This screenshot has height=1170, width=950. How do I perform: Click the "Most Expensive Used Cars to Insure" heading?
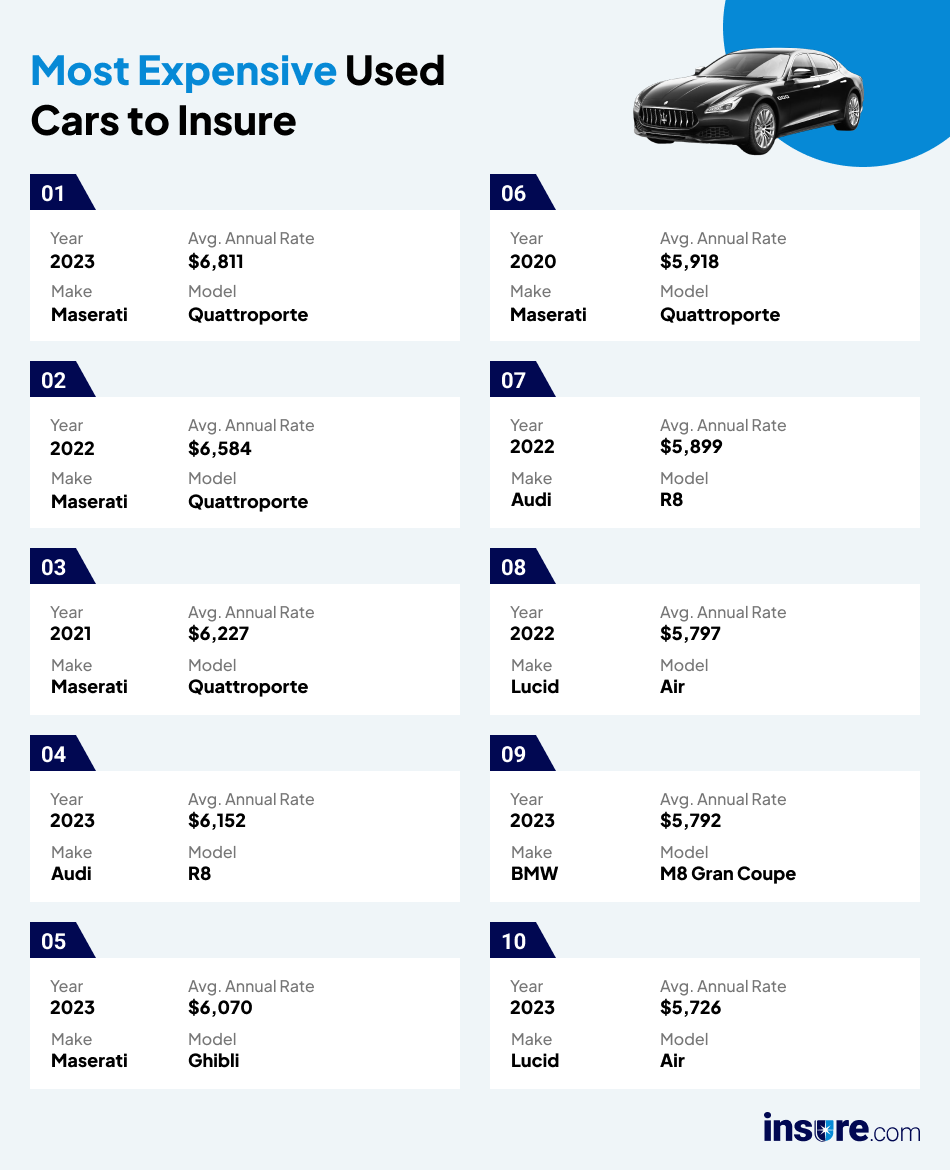point(238,96)
